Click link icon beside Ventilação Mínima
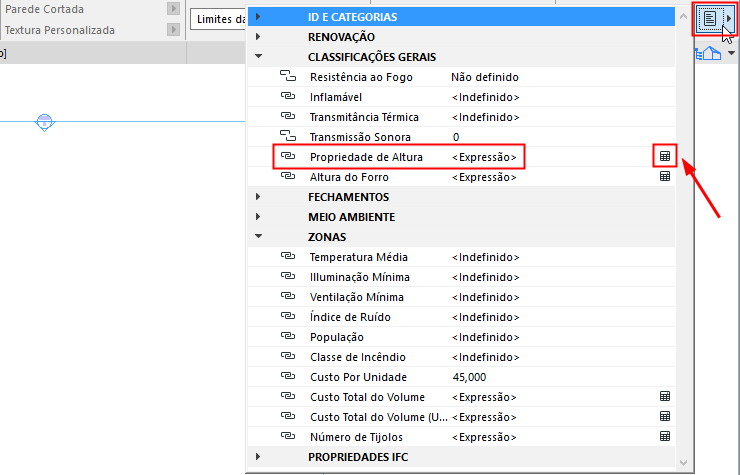The width and height of the screenshot is (740, 475). tap(288, 296)
